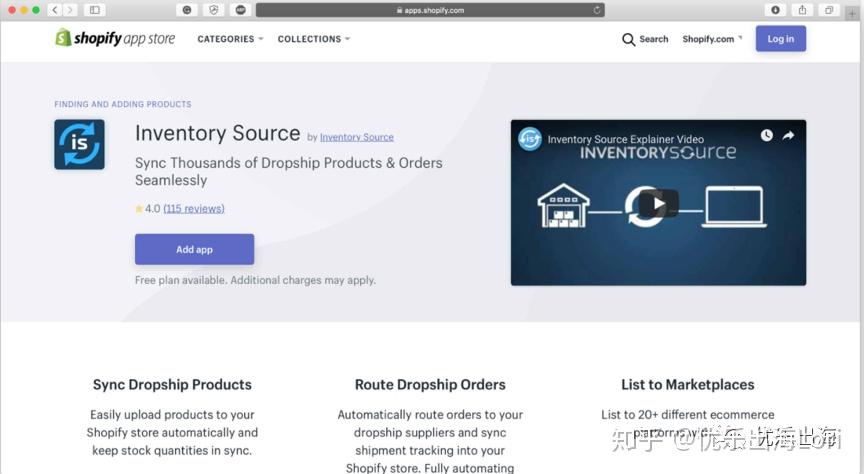The height and width of the screenshot is (474, 864).
Task: Click the Sync Dropship Products heading
Action: (172, 385)
